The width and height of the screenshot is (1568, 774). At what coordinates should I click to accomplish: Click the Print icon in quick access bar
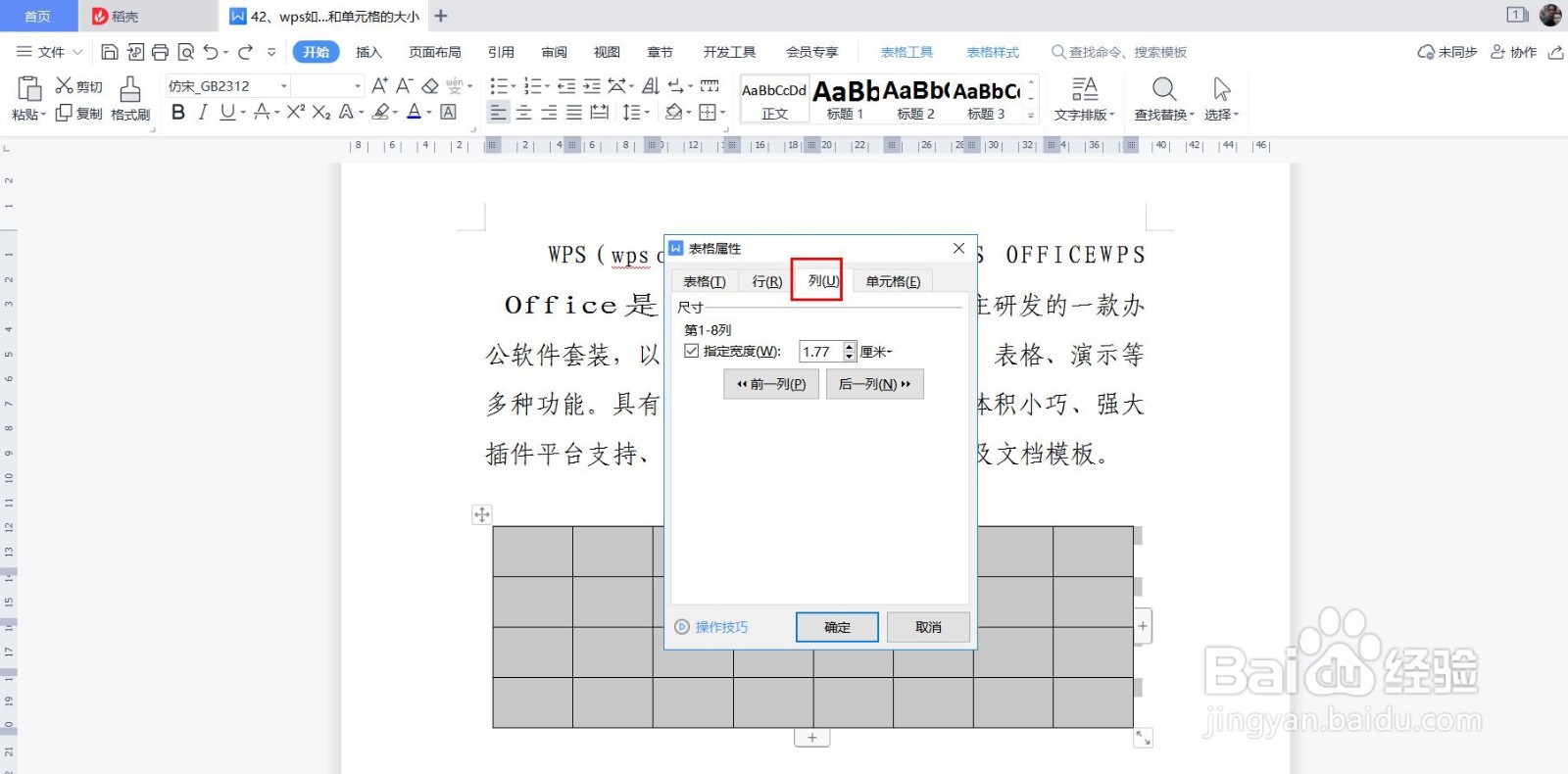click(160, 52)
